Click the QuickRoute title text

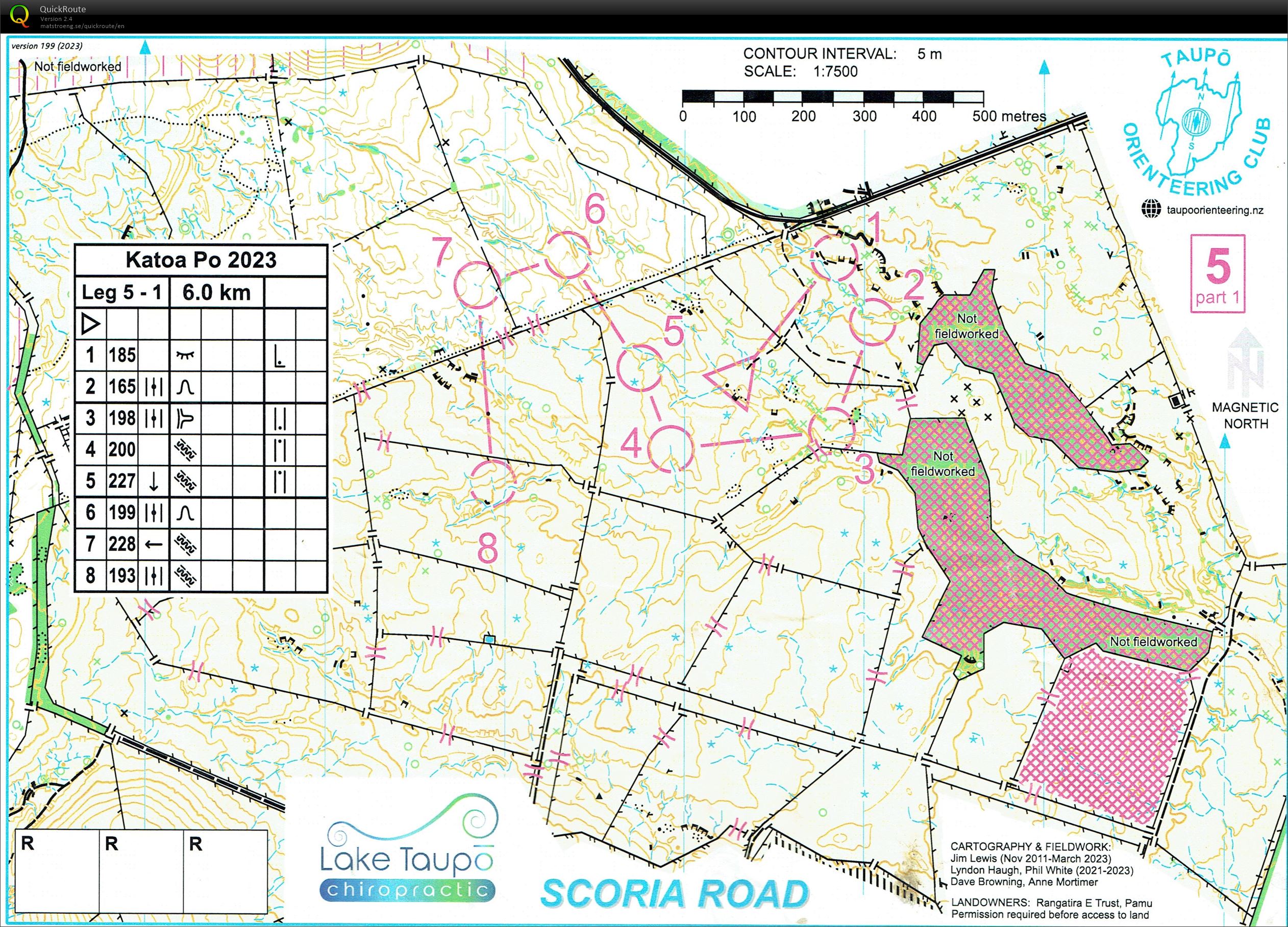[62, 9]
